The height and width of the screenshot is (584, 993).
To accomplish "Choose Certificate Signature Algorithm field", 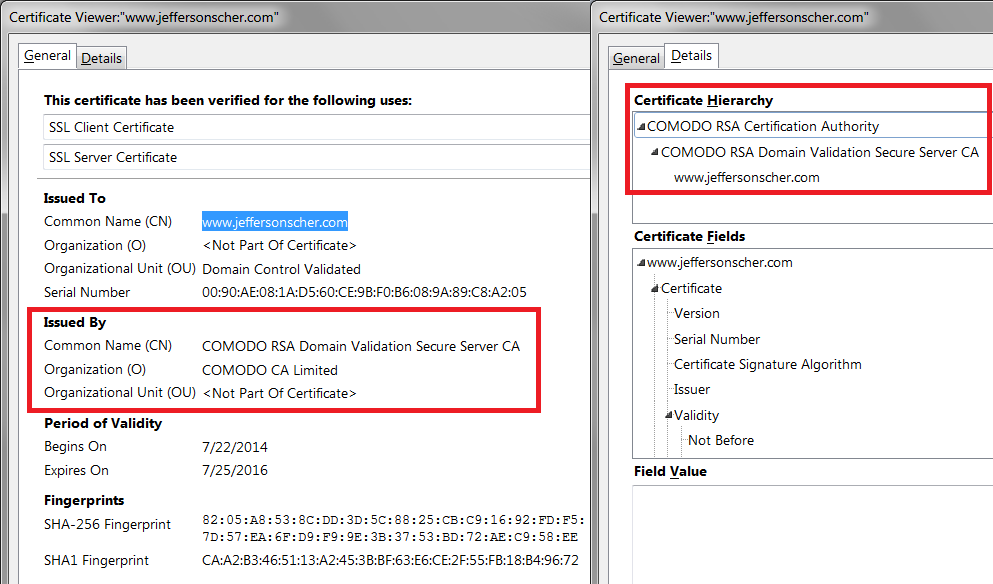I will tap(767, 364).
